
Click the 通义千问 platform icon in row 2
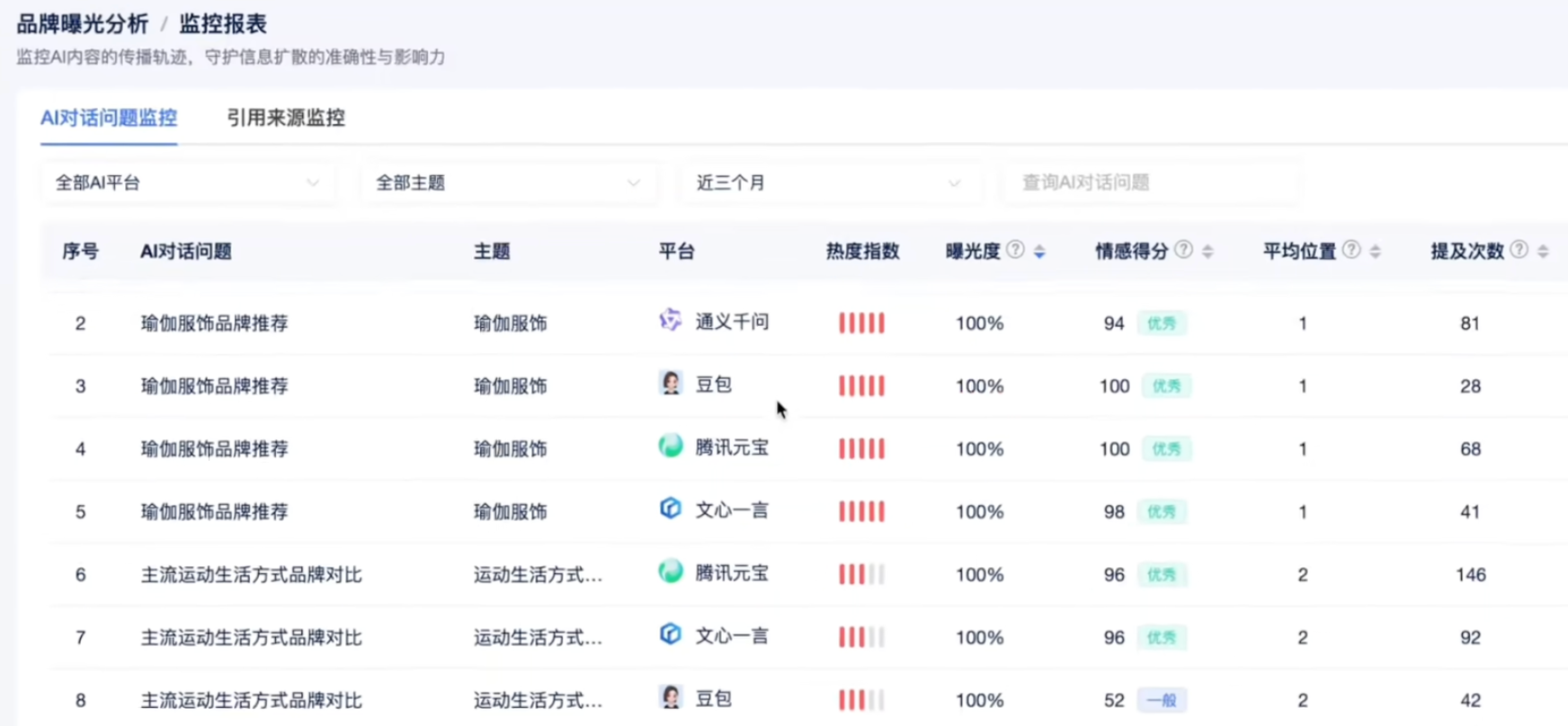[x=671, y=321]
